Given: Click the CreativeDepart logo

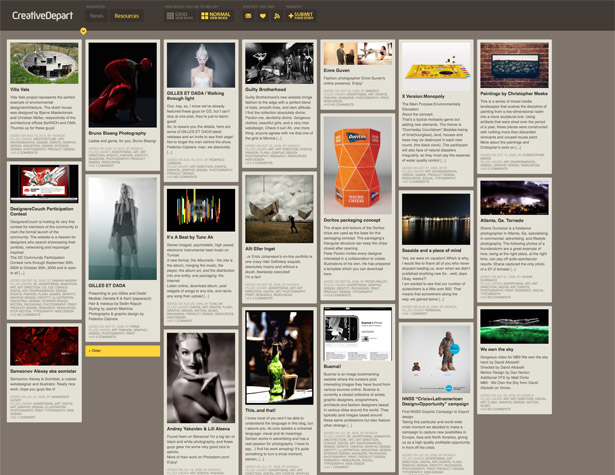Looking at the screenshot, I should (42, 16).
